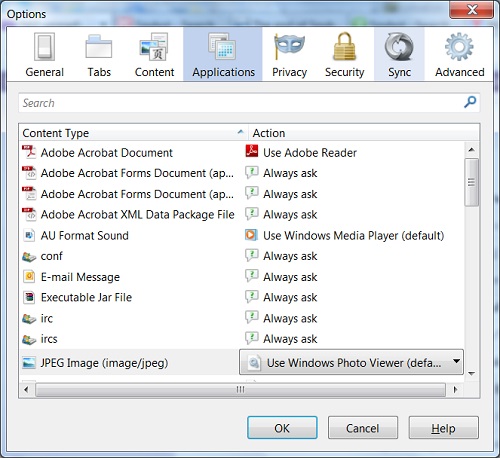Viewport: 500px width, 458px height.
Task: Go to the Privacy tab
Action: point(289,55)
